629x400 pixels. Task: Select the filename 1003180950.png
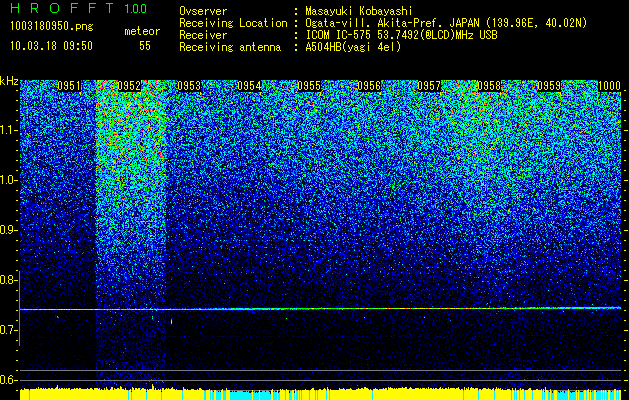coord(52,27)
